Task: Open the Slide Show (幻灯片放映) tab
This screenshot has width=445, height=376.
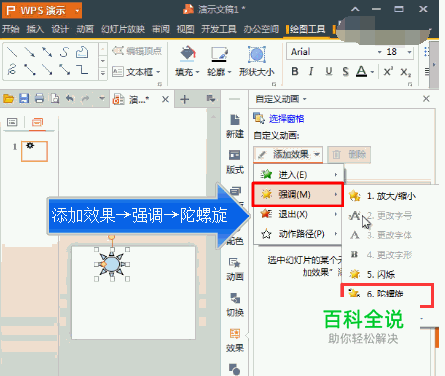Action: point(123,29)
